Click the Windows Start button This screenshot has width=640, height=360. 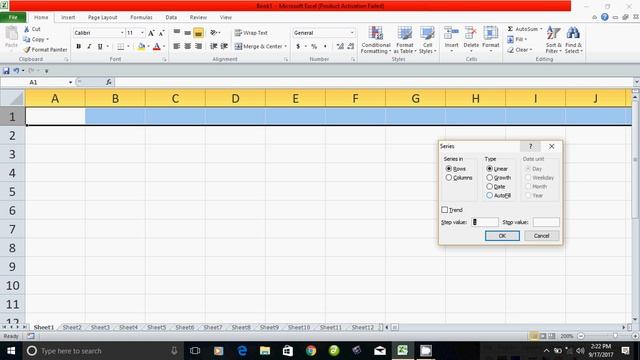pyautogui.click(x=11, y=351)
